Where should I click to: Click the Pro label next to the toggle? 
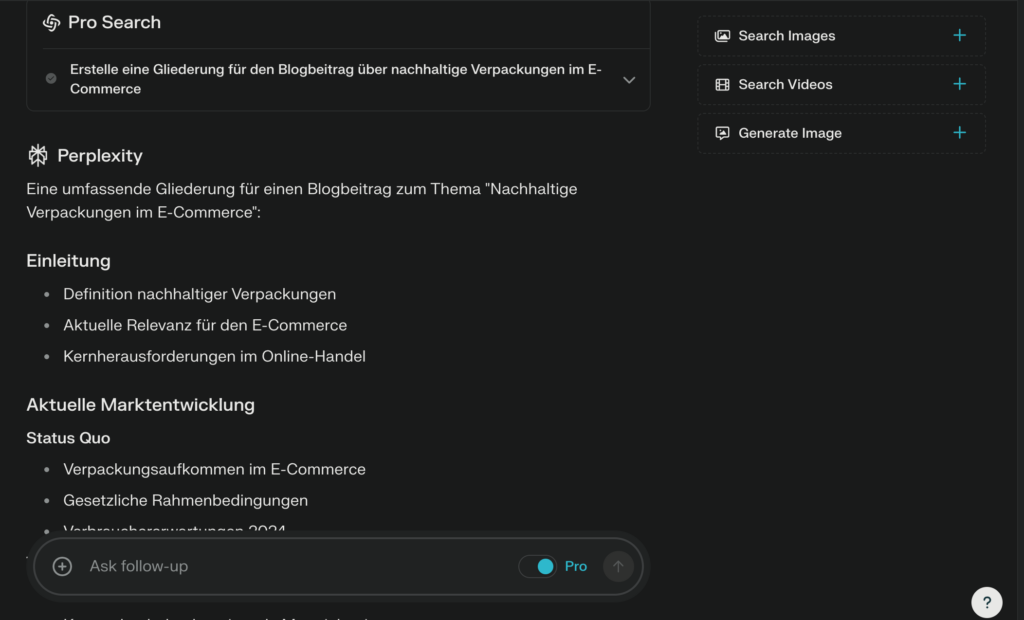[576, 566]
